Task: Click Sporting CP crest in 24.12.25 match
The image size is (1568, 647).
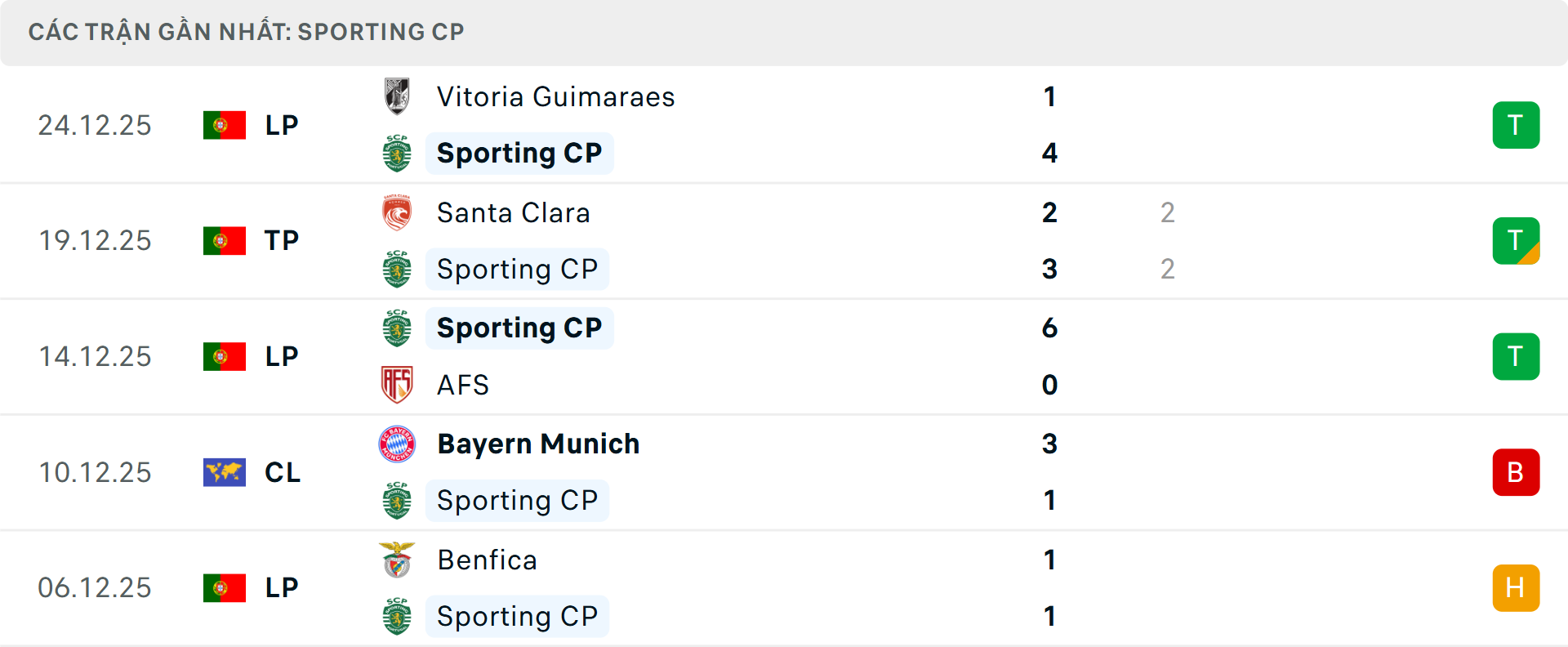Action: pyautogui.click(x=397, y=154)
